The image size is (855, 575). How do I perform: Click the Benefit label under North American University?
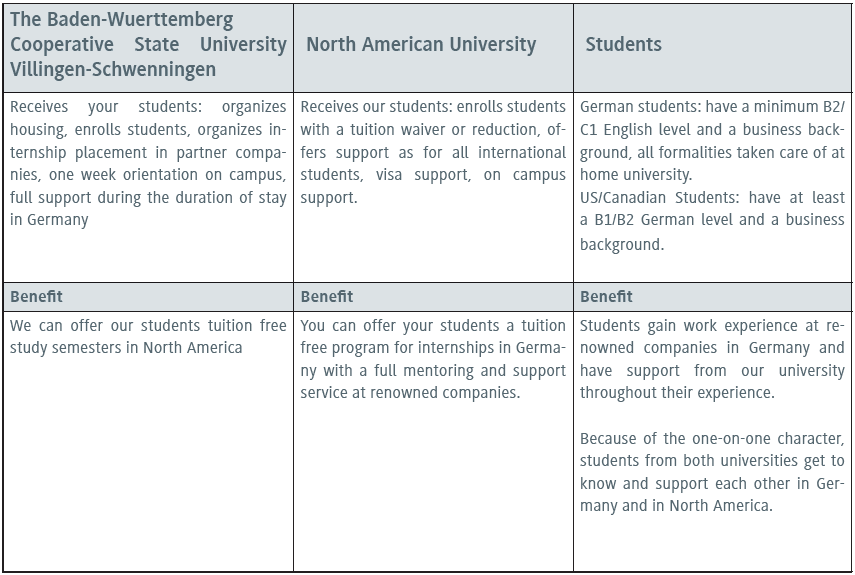point(326,296)
